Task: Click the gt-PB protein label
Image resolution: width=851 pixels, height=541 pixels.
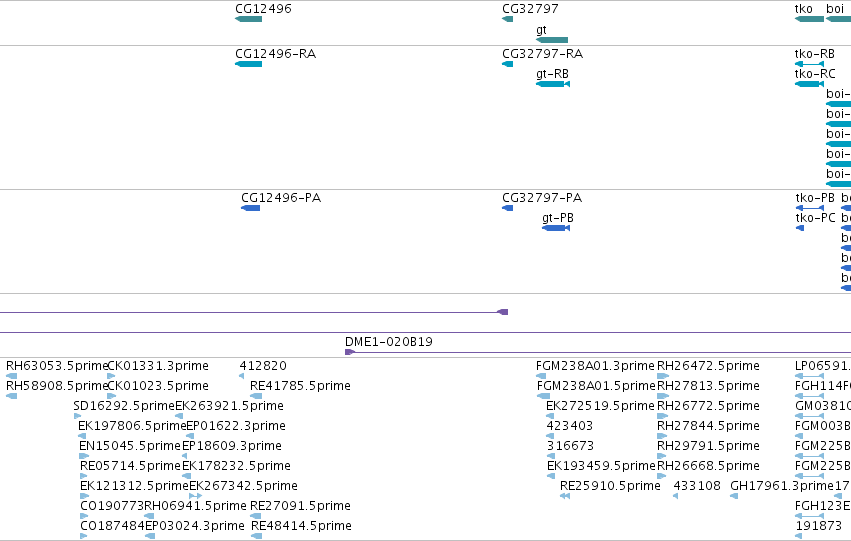Action: (558, 218)
